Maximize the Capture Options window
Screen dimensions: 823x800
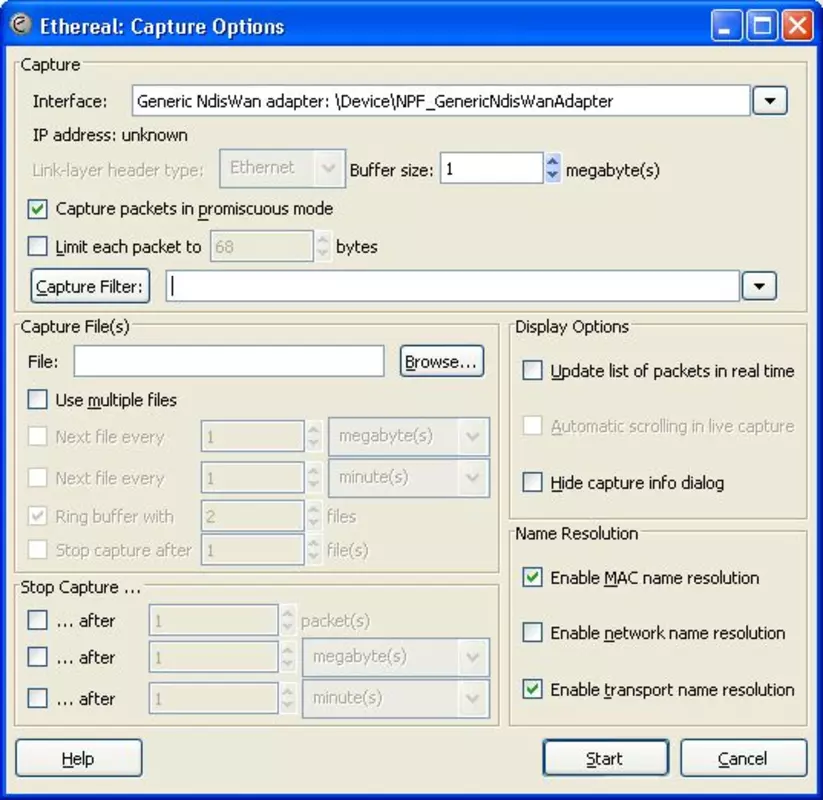762,25
